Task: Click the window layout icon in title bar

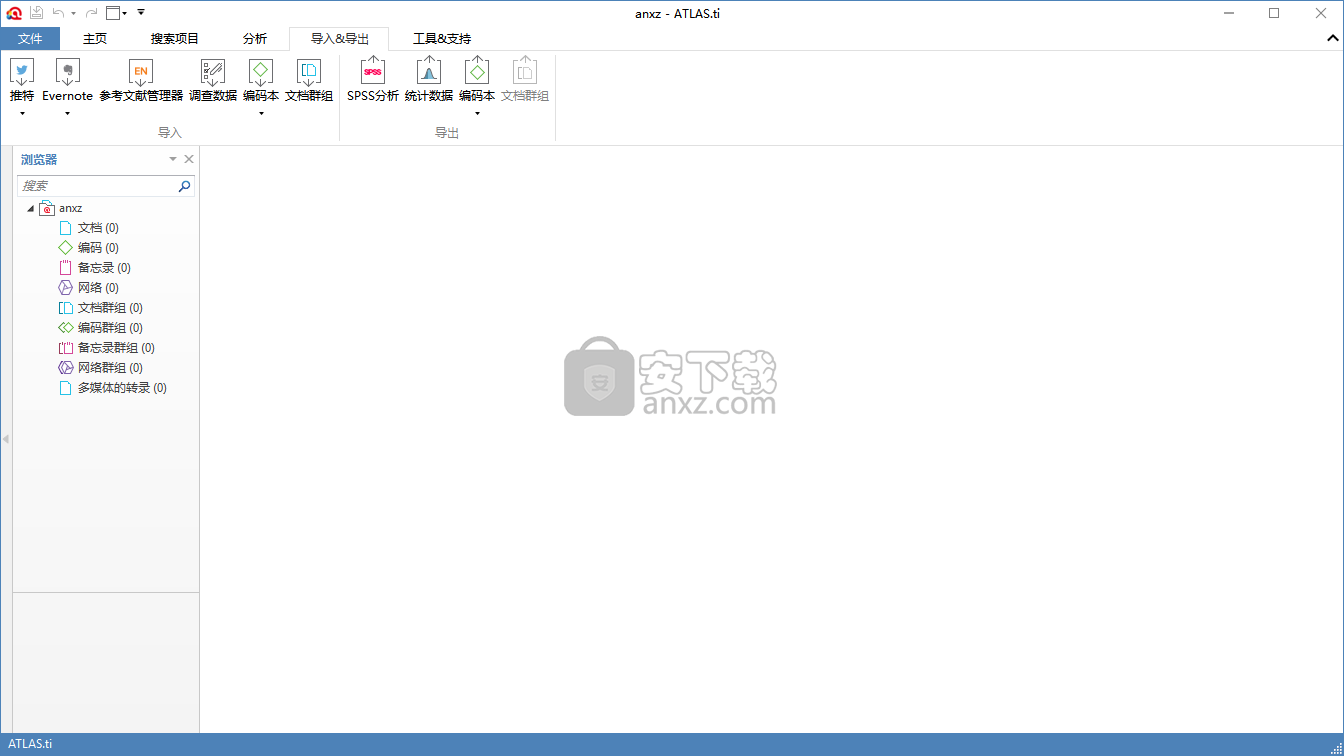Action: click(113, 13)
